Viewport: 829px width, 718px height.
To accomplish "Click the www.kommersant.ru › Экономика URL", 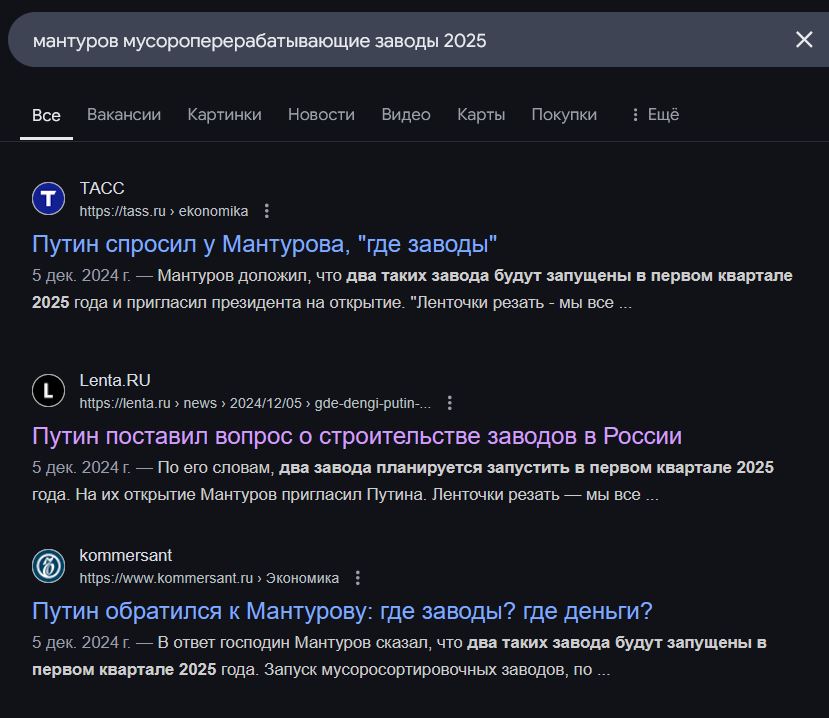I will pyautogui.click(x=209, y=578).
